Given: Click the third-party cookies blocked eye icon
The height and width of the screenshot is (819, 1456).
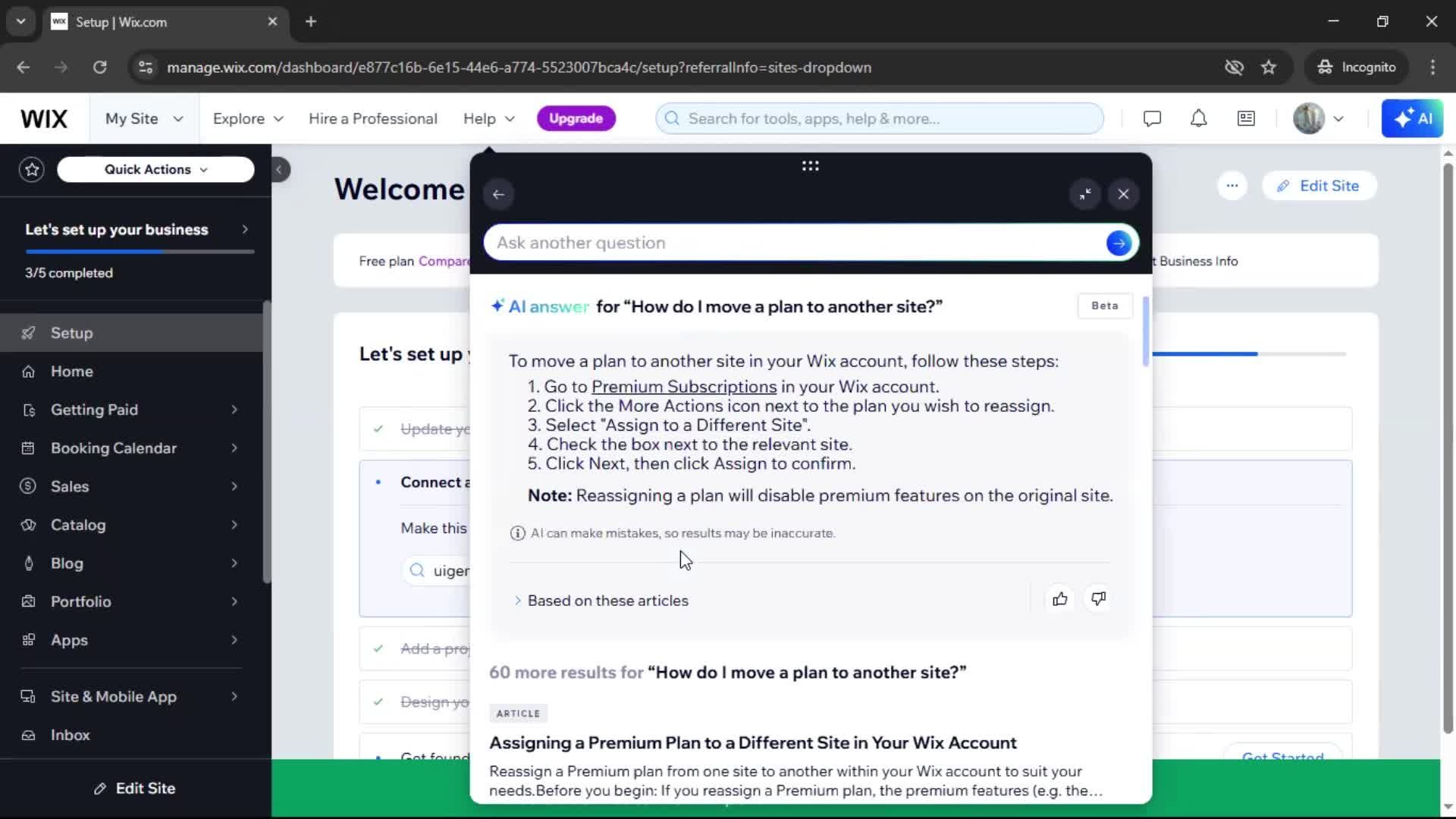Looking at the screenshot, I should pos(1234,67).
